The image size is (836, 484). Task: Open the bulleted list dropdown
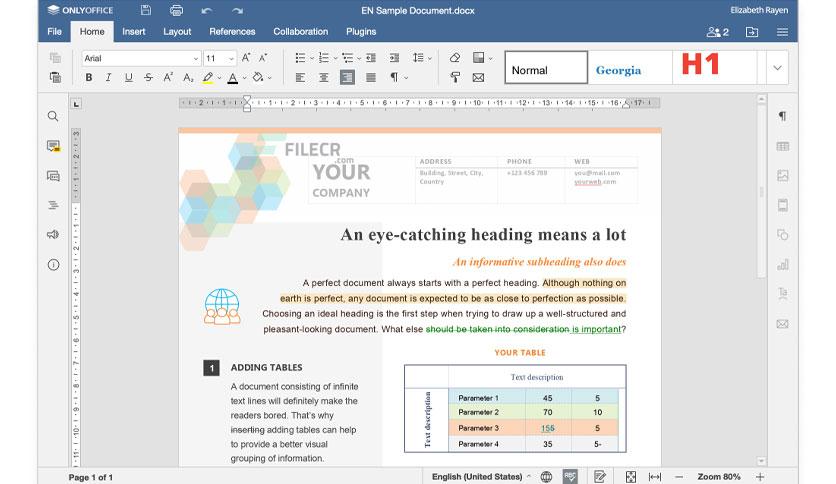311,58
